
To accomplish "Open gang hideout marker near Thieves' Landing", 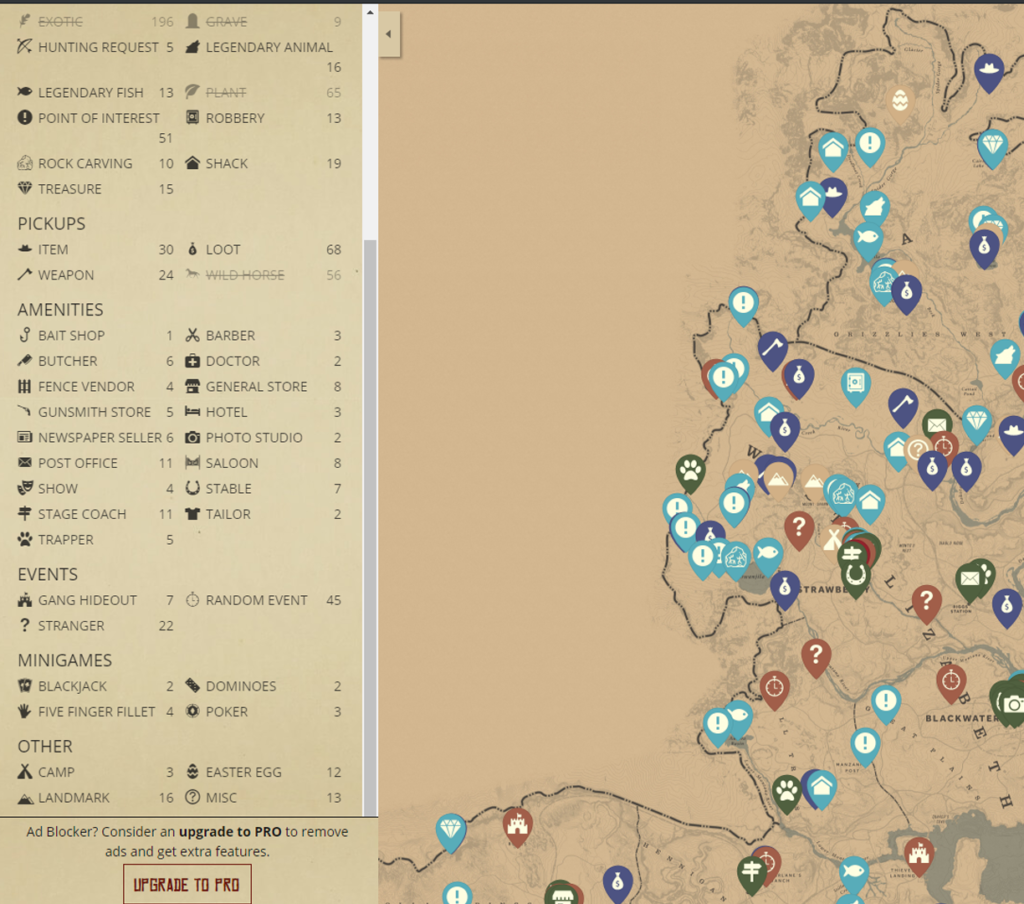I will pyautogui.click(x=919, y=855).
